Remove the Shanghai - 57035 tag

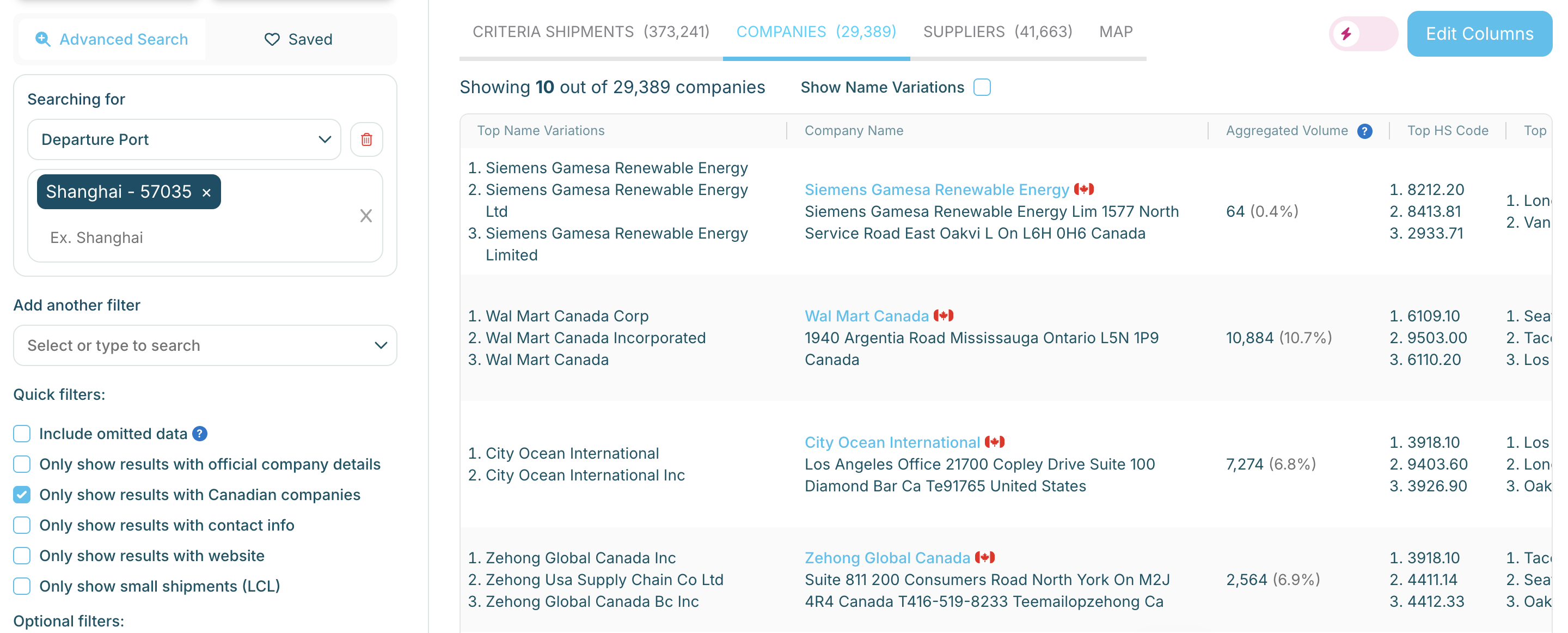pos(206,192)
